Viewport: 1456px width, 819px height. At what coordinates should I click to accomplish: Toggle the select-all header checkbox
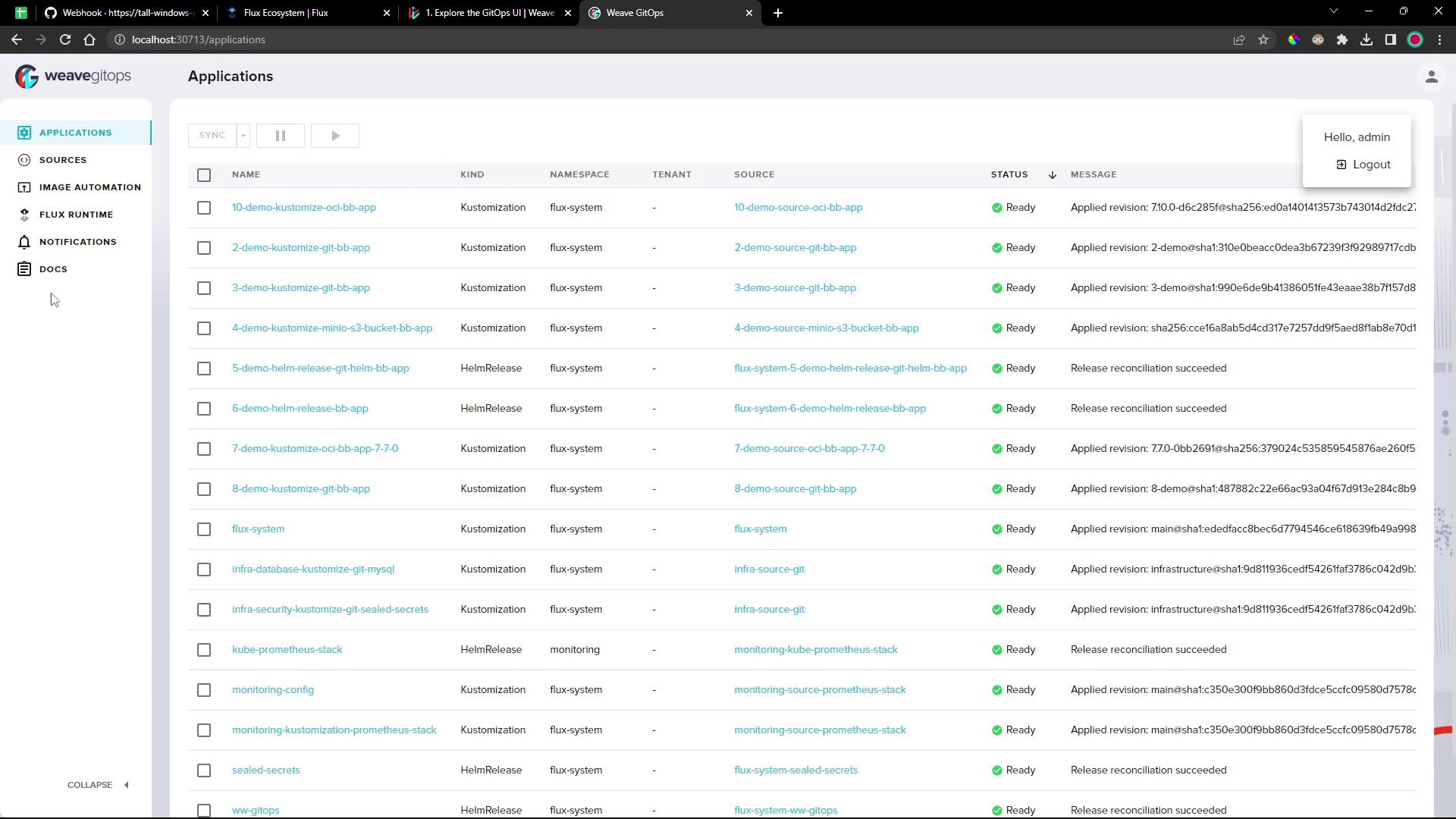point(204,175)
